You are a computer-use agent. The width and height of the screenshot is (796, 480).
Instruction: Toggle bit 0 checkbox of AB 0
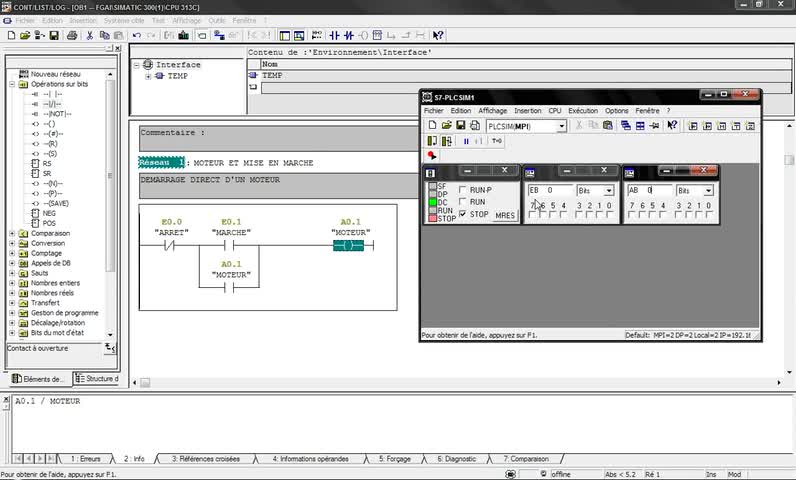point(709,215)
